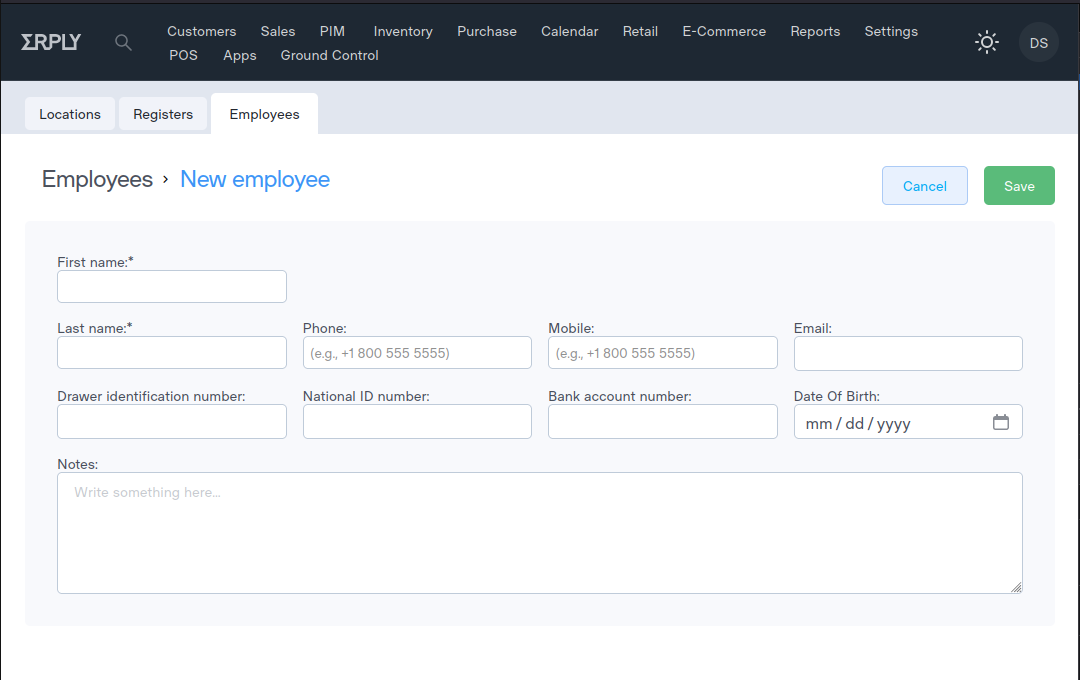
Task: Go back via Employees breadcrumb
Action: (97, 179)
